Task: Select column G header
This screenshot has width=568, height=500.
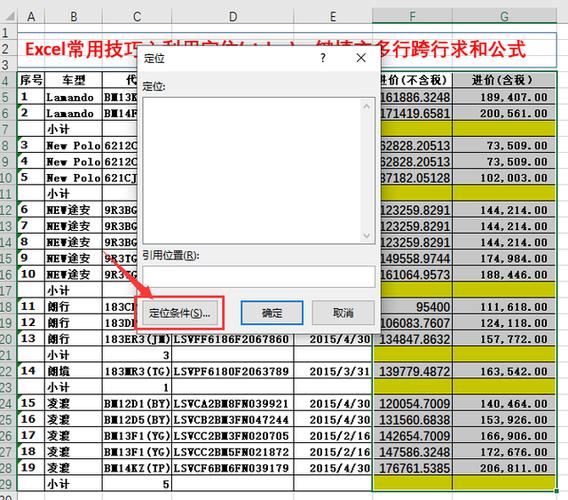Action: (504, 16)
